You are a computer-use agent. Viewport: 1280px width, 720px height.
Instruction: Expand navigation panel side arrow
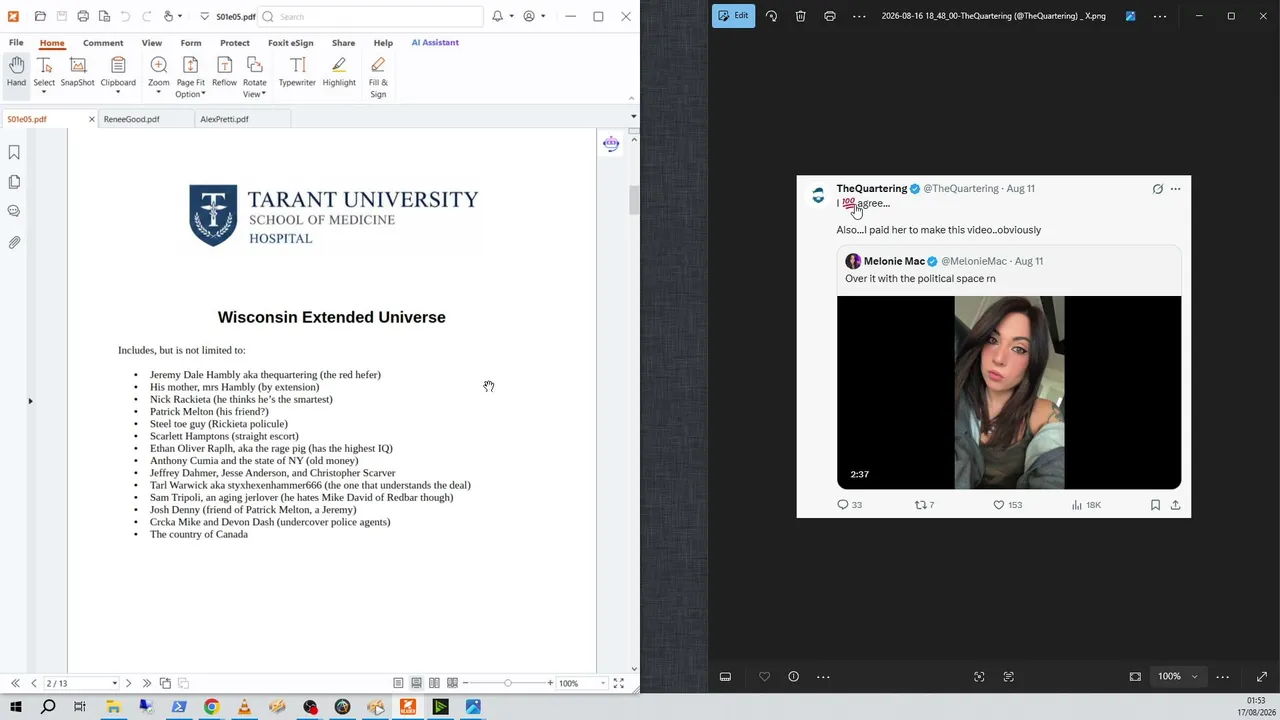[30, 401]
